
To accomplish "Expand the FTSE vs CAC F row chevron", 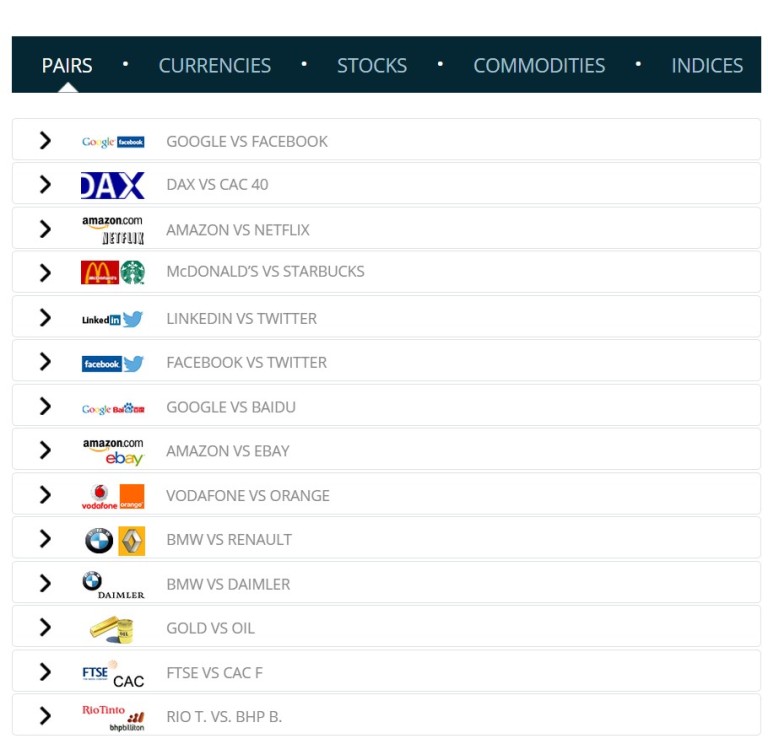I will click(x=45, y=672).
